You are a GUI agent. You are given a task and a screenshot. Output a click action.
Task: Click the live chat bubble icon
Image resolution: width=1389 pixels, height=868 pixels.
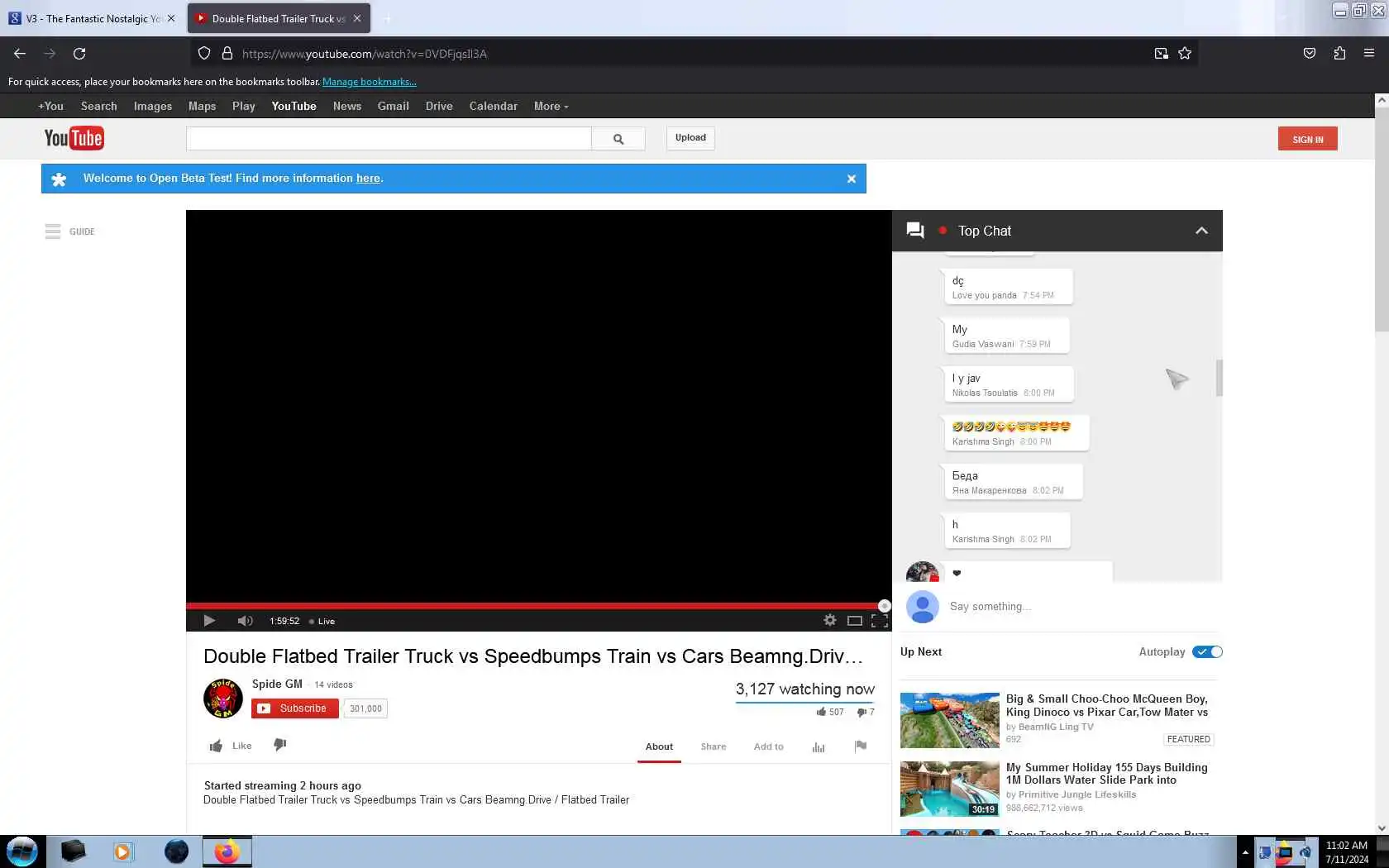coord(915,231)
